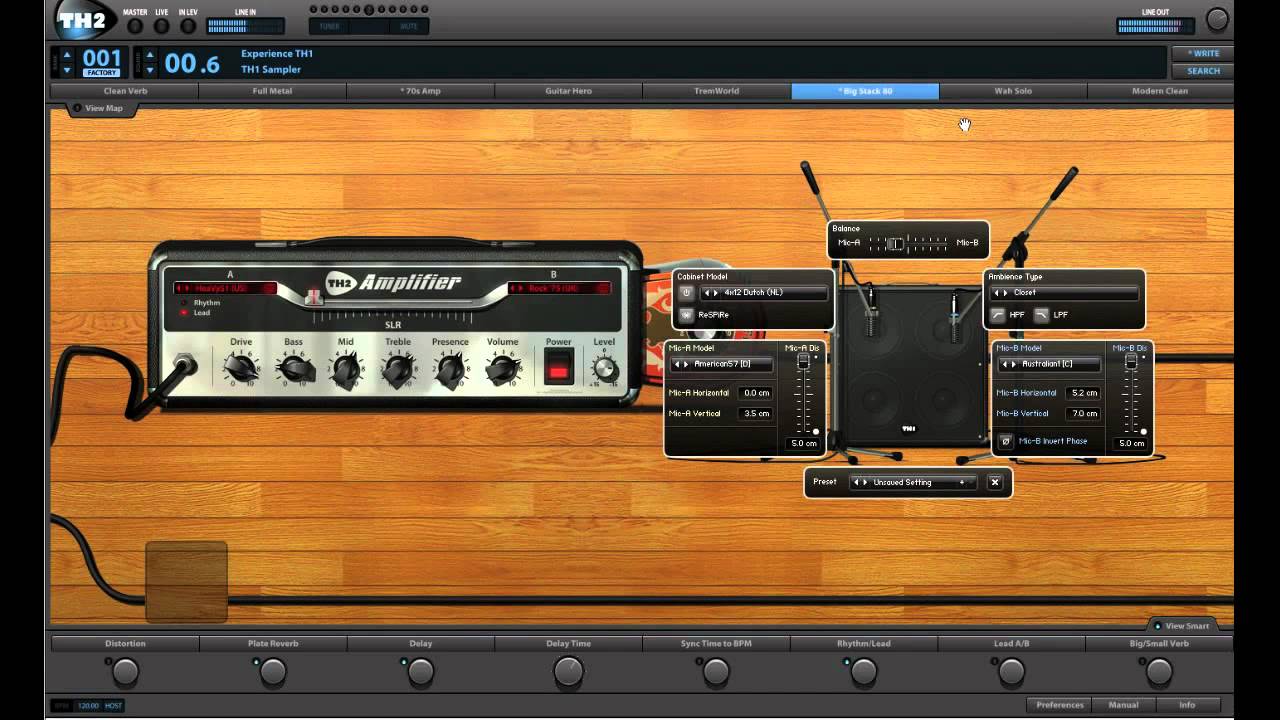
Task: Open Preferences
Action: [1059, 705]
